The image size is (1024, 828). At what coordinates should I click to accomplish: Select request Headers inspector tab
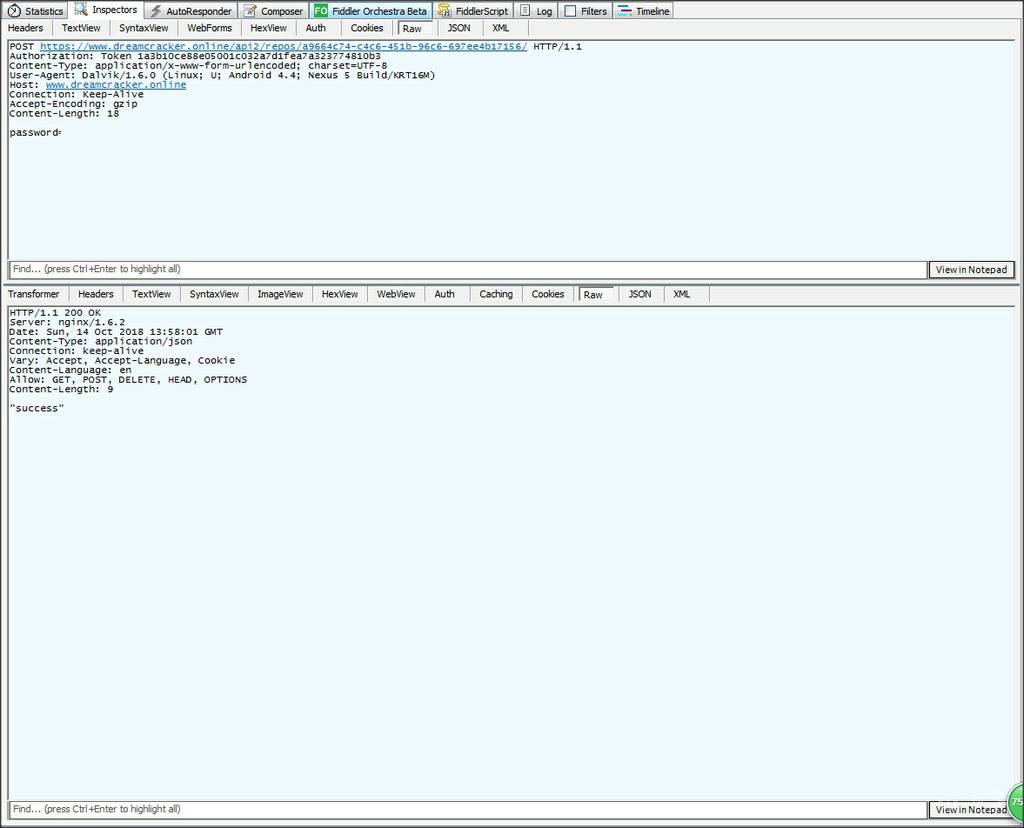[25, 28]
